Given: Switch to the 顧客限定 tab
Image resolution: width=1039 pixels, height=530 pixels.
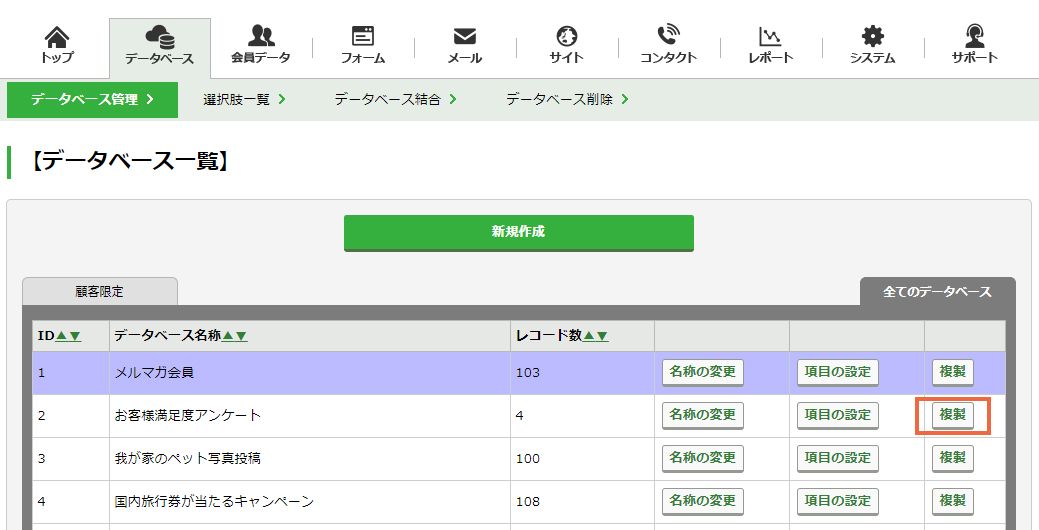Looking at the screenshot, I should (x=99, y=292).
